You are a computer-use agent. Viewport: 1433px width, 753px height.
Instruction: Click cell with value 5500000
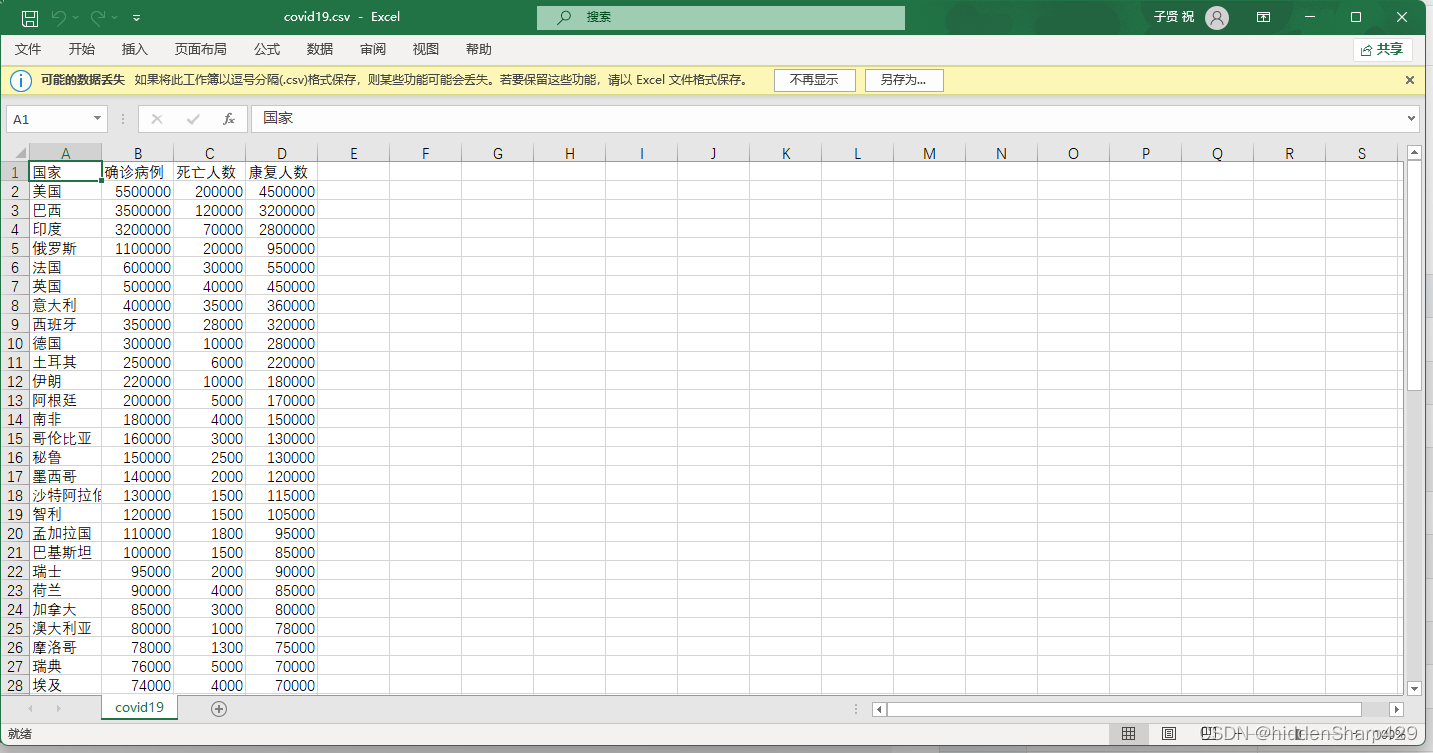pyautogui.click(x=138, y=191)
